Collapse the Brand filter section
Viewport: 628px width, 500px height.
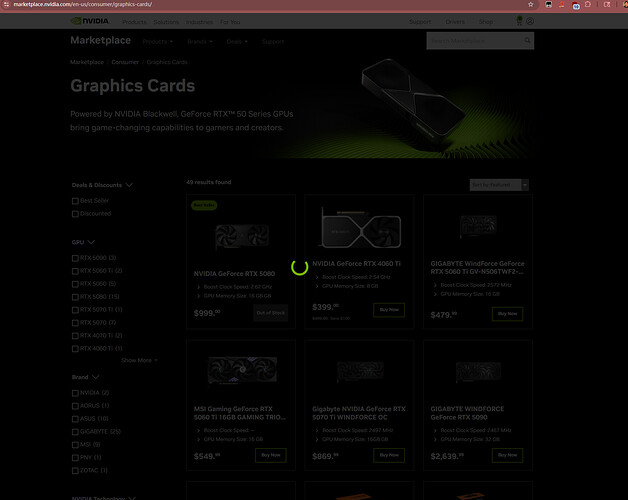point(85,377)
